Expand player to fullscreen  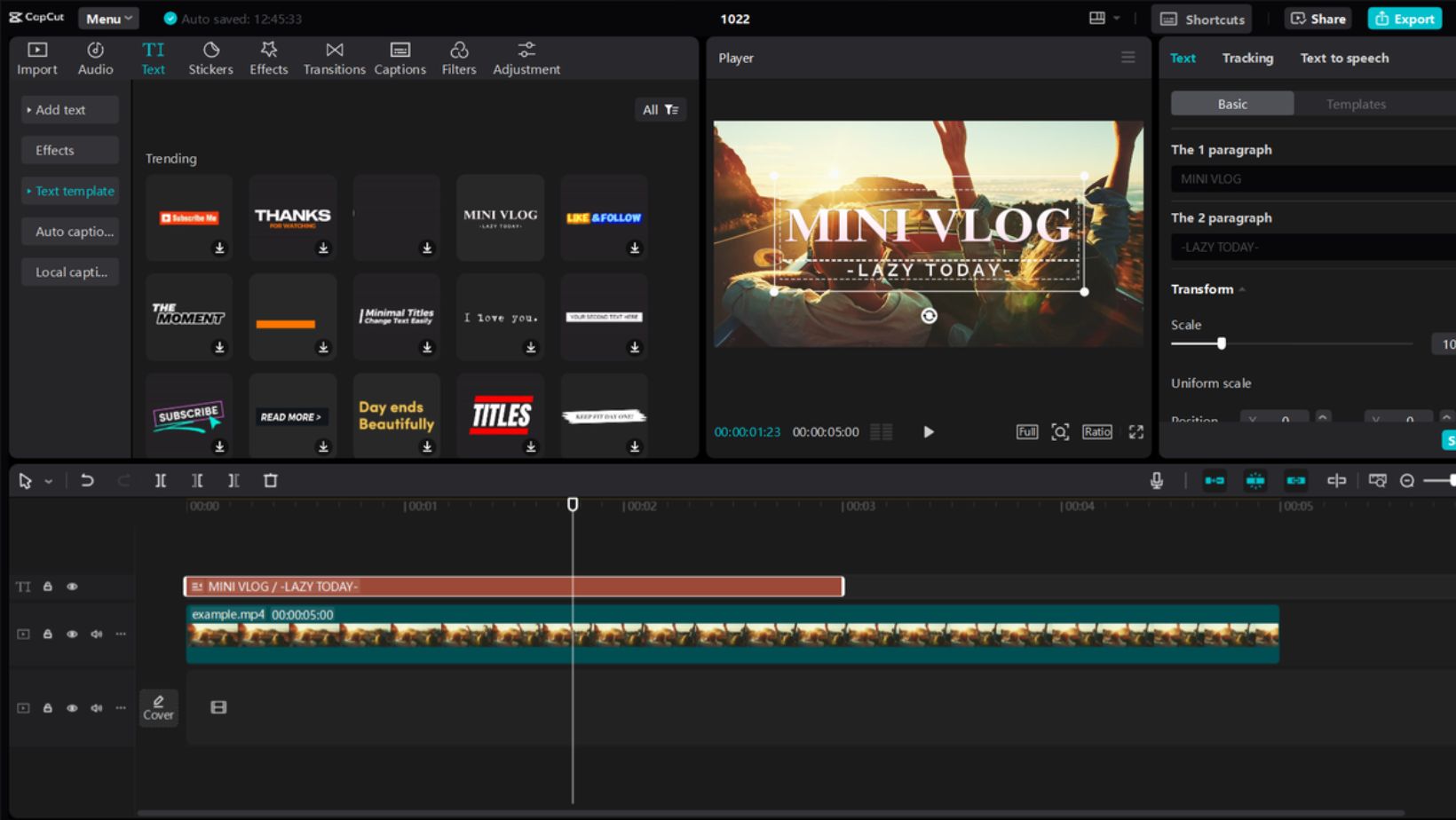(1136, 431)
